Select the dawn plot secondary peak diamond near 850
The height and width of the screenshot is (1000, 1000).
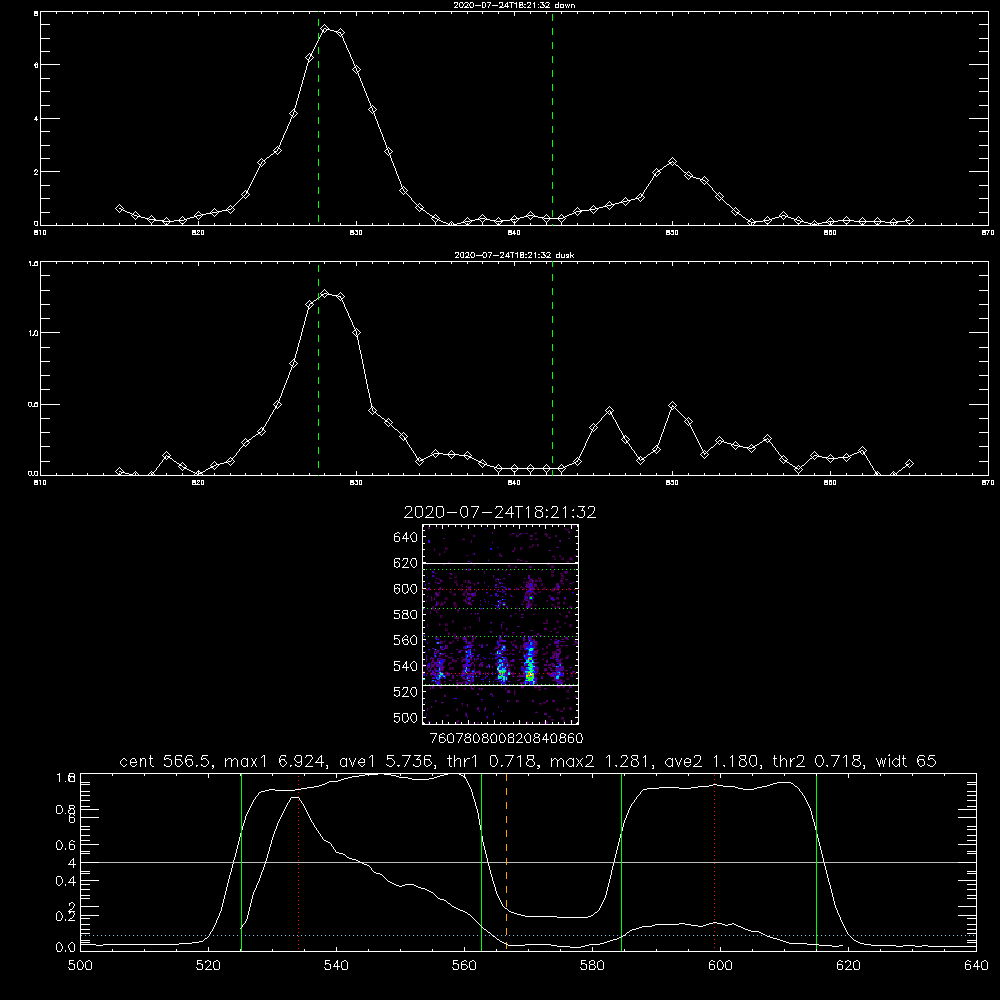[x=672, y=162]
